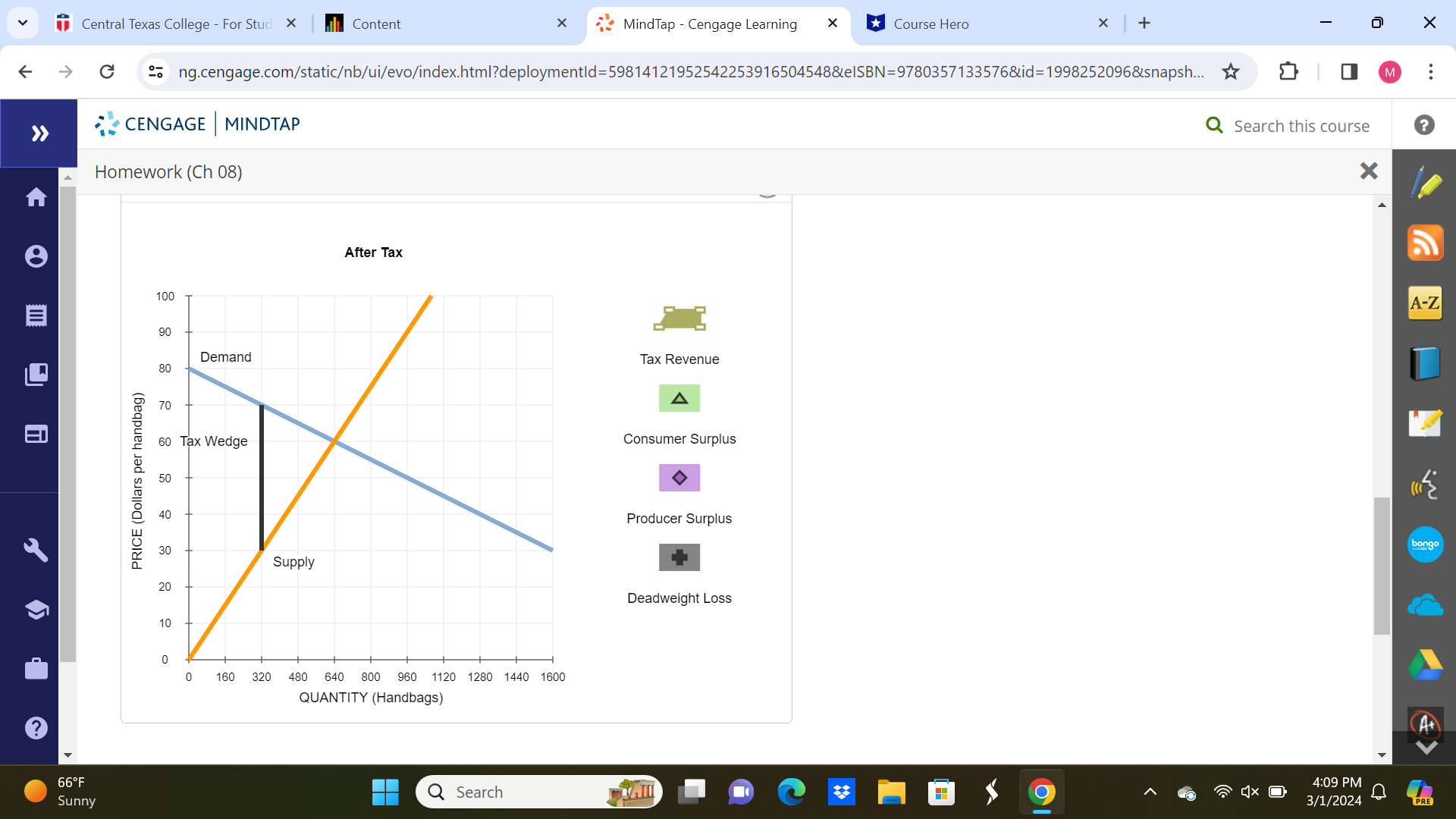Screen dimensions: 1456x819
Task: Open the RSS feed app
Action: (x=1425, y=243)
